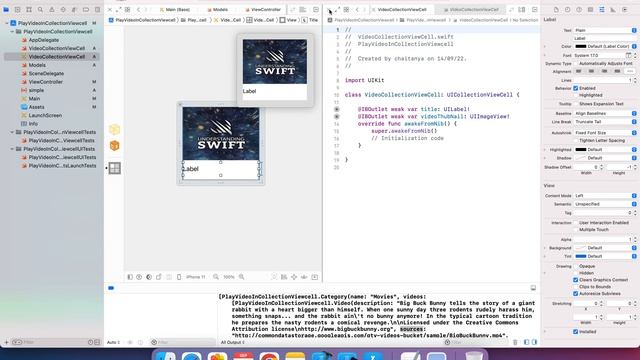Open the label Color black swatch

[x=580, y=47]
